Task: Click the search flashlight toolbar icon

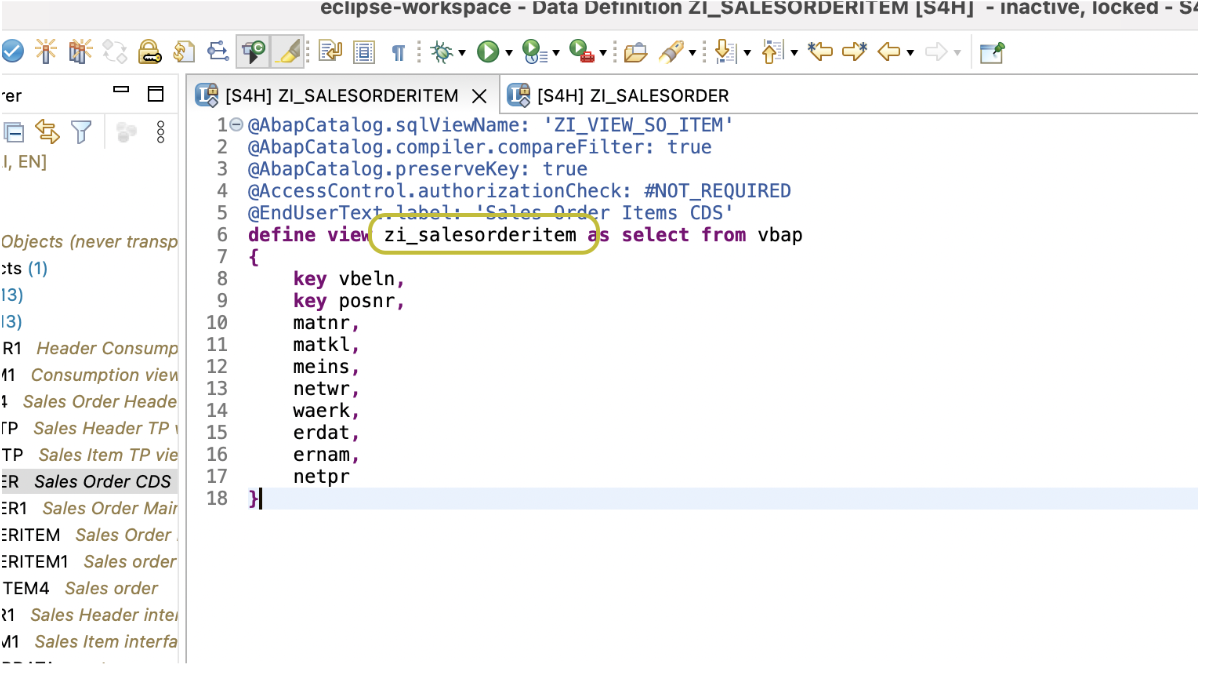Action: pos(671,51)
